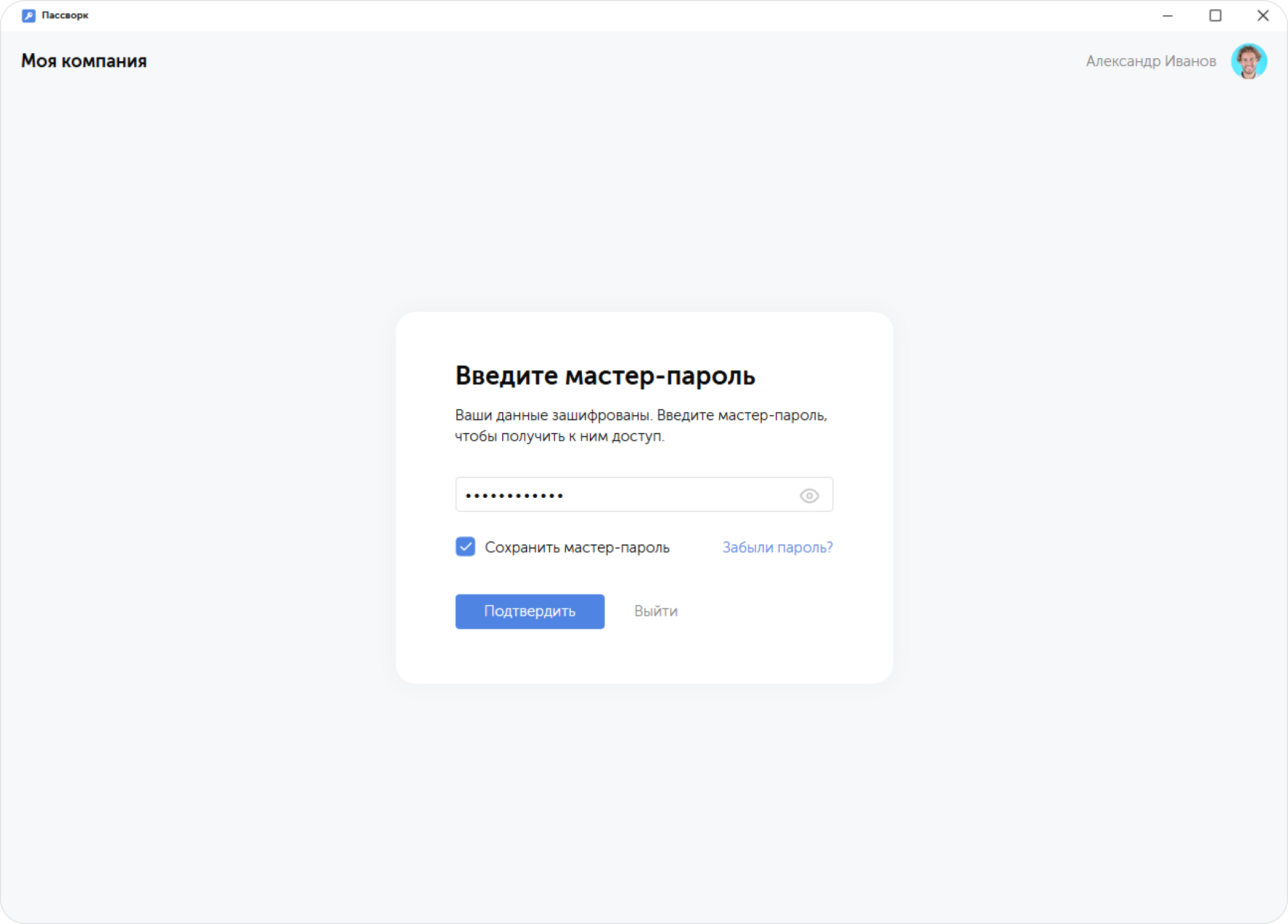Click on the masked password dots
This screenshot has height=924, width=1288.
coord(514,495)
